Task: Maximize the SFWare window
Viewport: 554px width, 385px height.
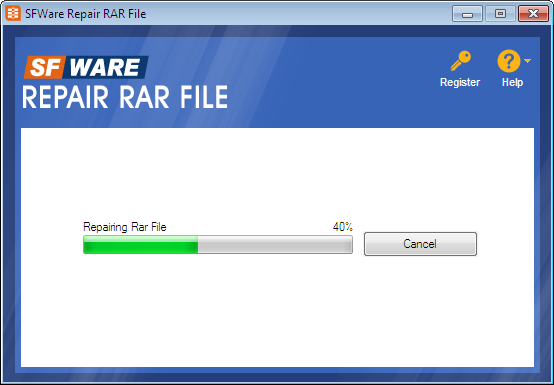Action: pyautogui.click(x=500, y=14)
